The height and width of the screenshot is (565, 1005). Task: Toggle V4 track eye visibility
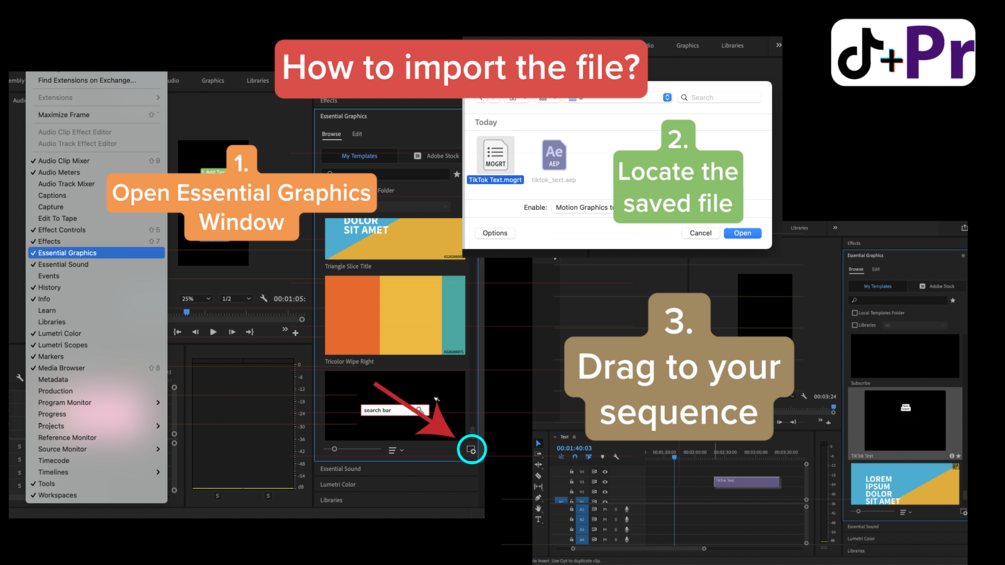[x=604, y=471]
